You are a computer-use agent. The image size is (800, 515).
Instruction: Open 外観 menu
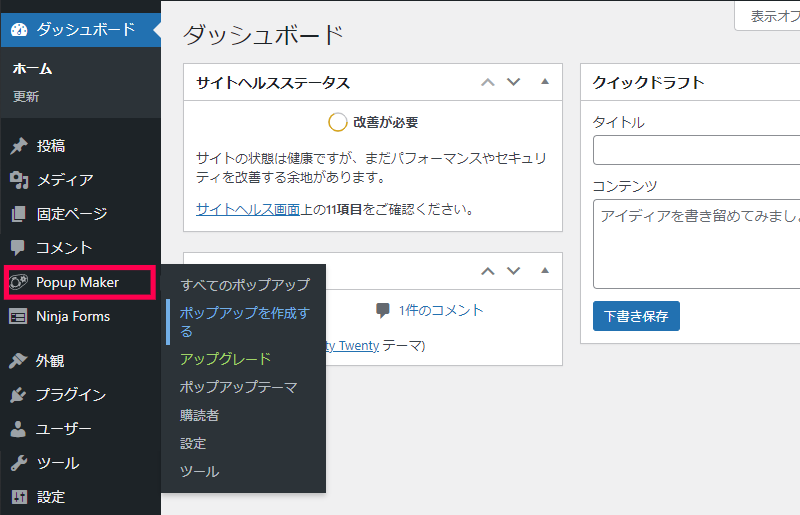(x=81, y=360)
